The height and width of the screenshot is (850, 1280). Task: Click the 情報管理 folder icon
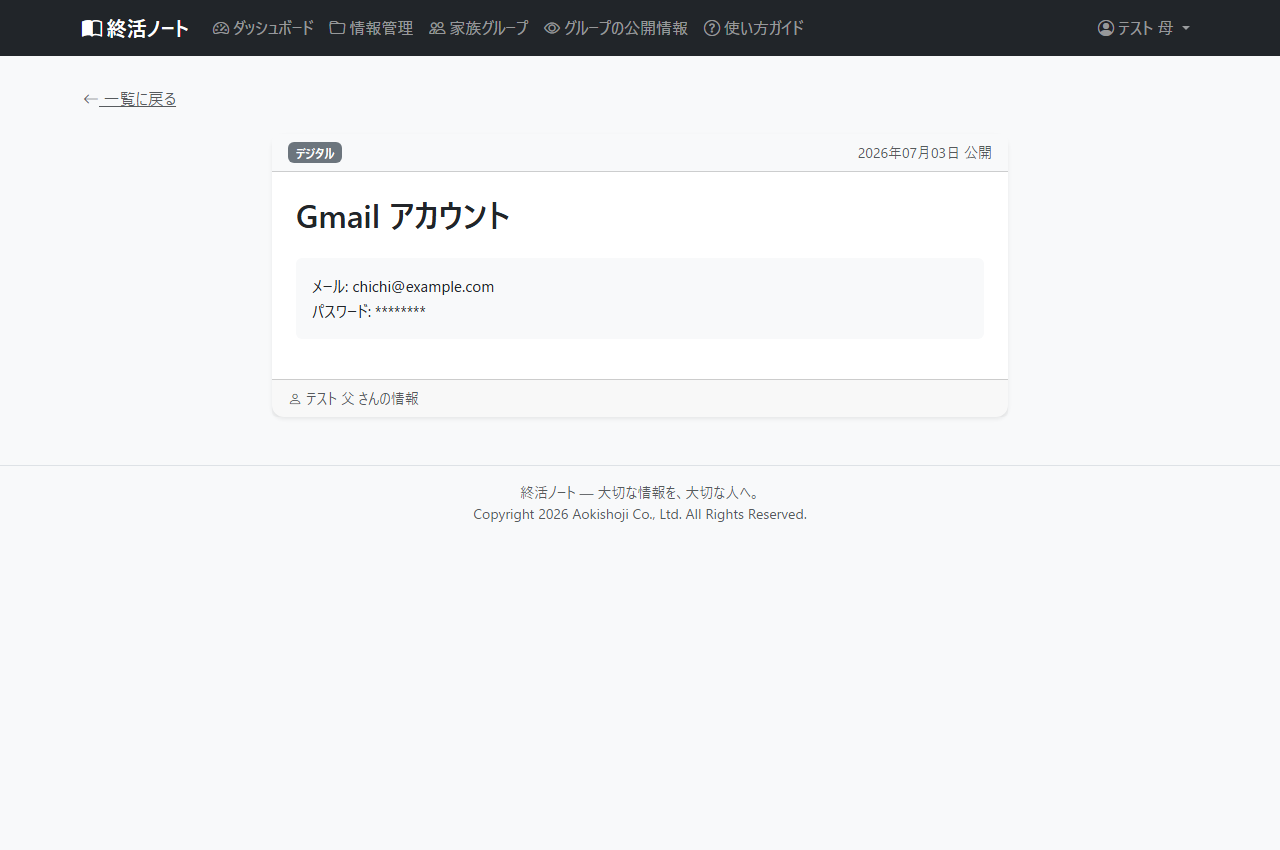(338, 28)
